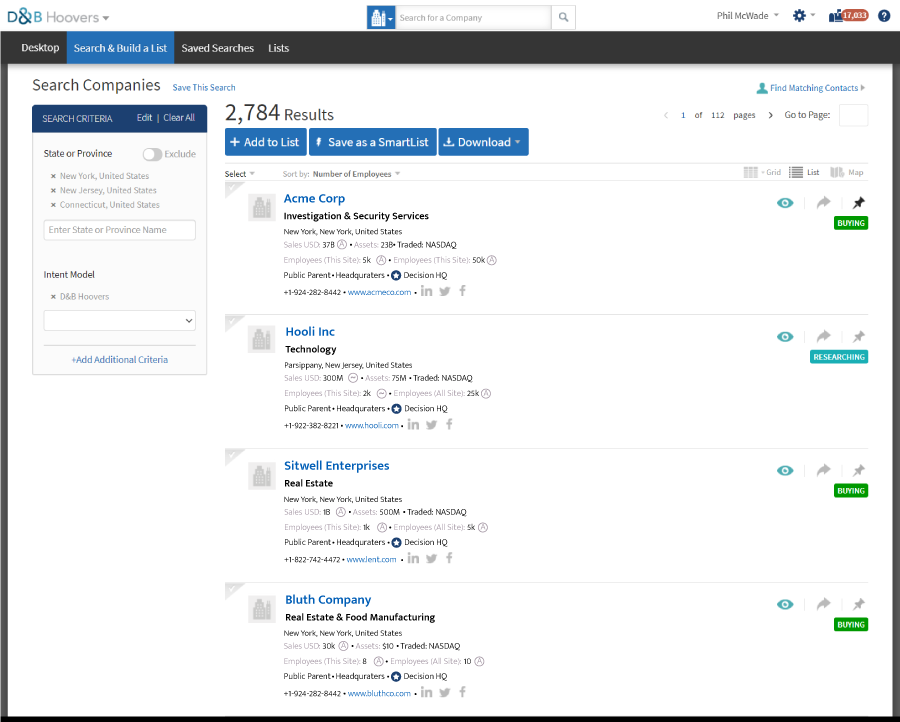
Task: Select the Hooli Inc result checkbox
Action: tap(232, 321)
